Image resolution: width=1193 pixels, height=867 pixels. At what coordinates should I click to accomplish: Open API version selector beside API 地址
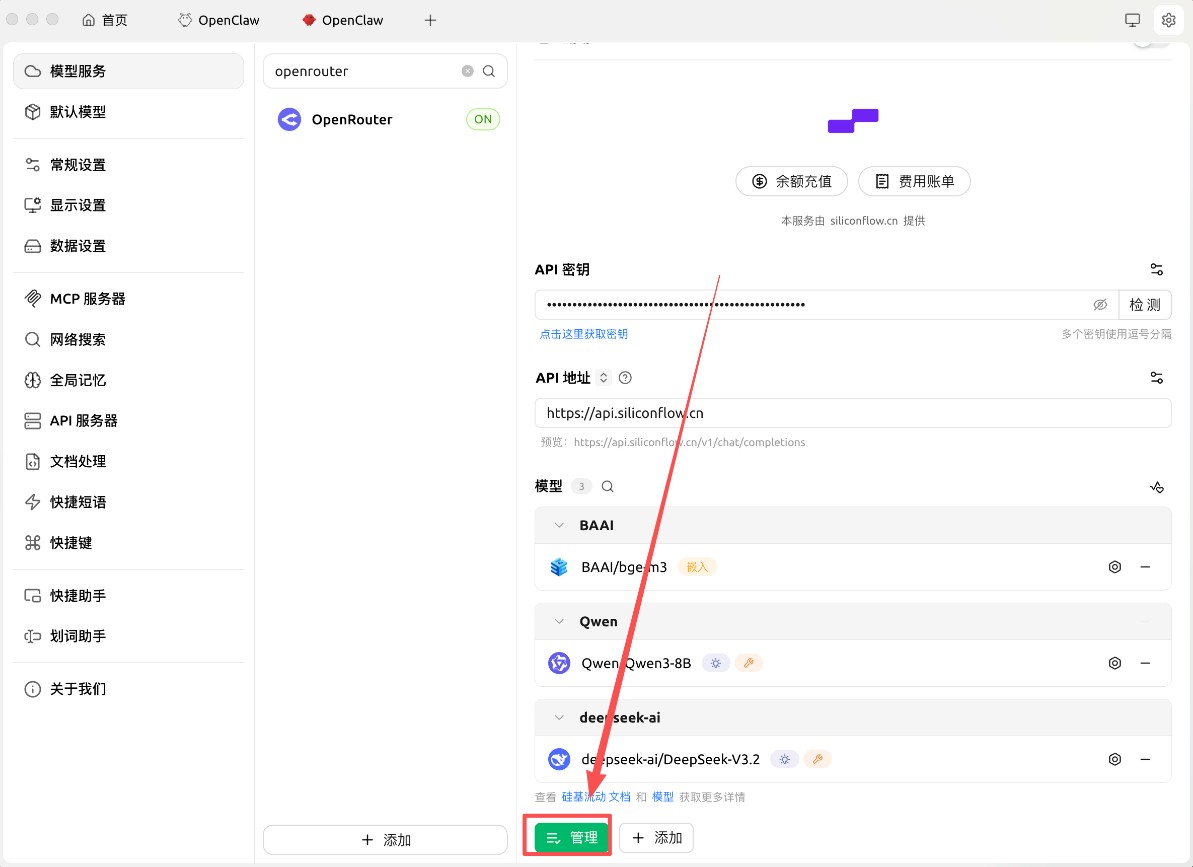(603, 377)
